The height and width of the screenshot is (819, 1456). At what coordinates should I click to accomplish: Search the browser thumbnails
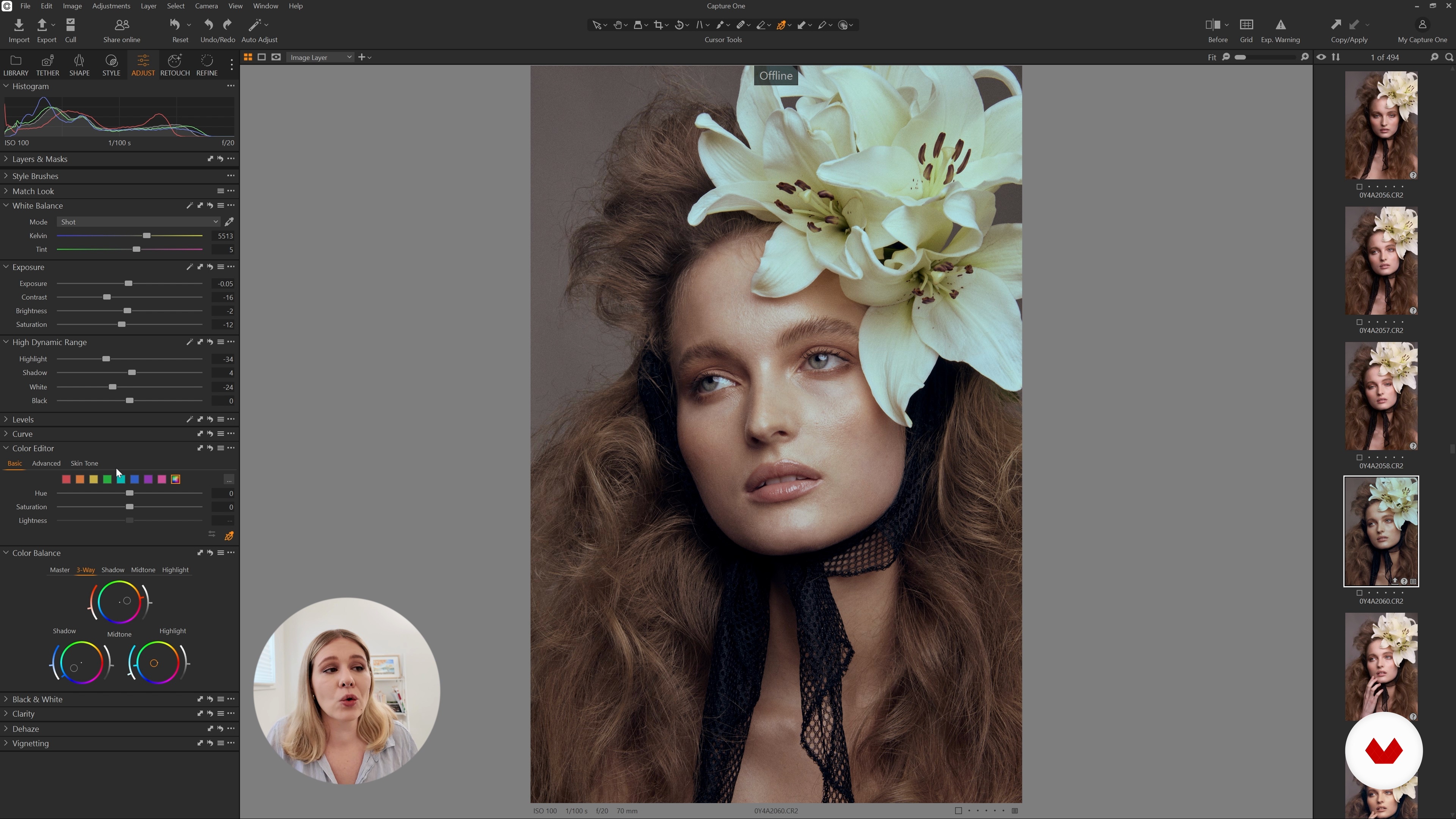pos(1449,57)
